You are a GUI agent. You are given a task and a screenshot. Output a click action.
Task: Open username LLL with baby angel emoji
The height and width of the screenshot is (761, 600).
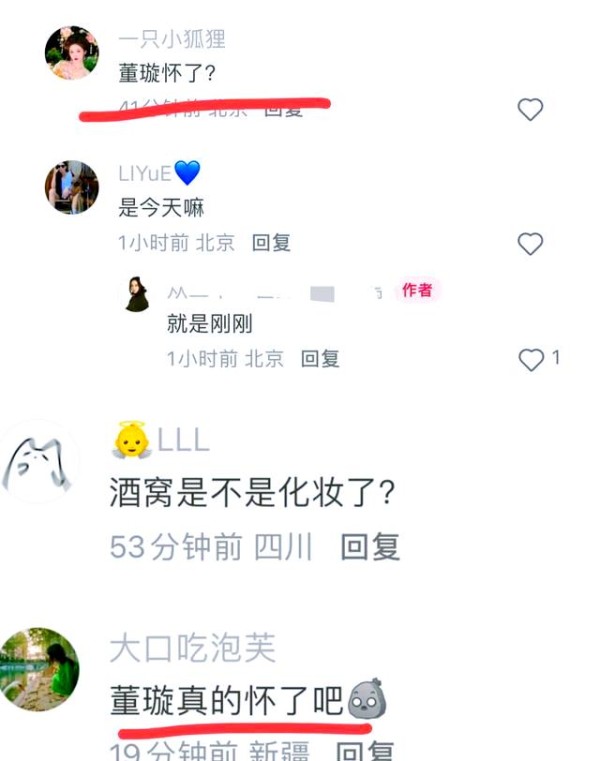[x=160, y=440]
